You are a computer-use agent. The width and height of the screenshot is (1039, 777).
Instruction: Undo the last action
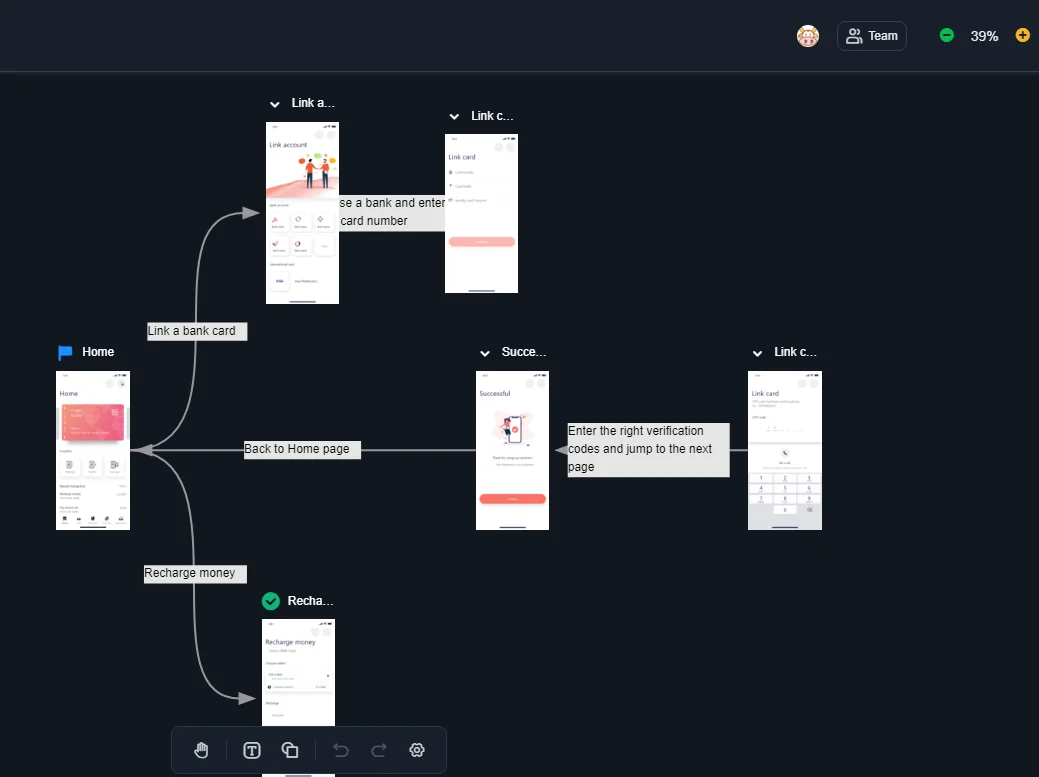341,750
